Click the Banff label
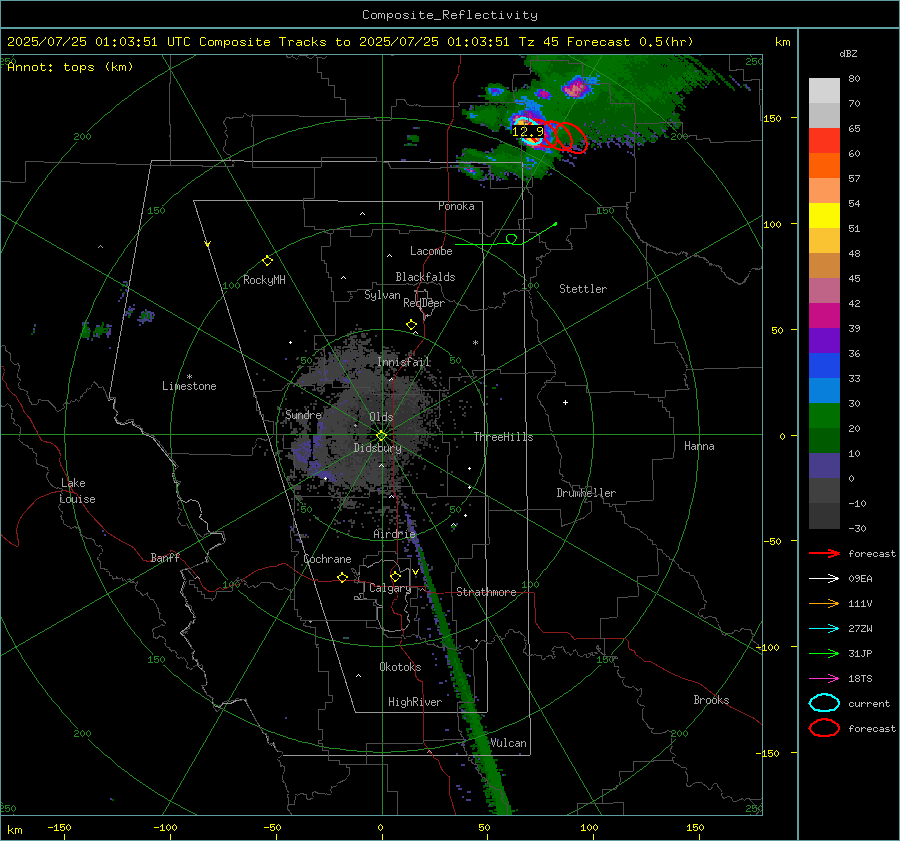Screen dimensions: 900x841 point(165,557)
